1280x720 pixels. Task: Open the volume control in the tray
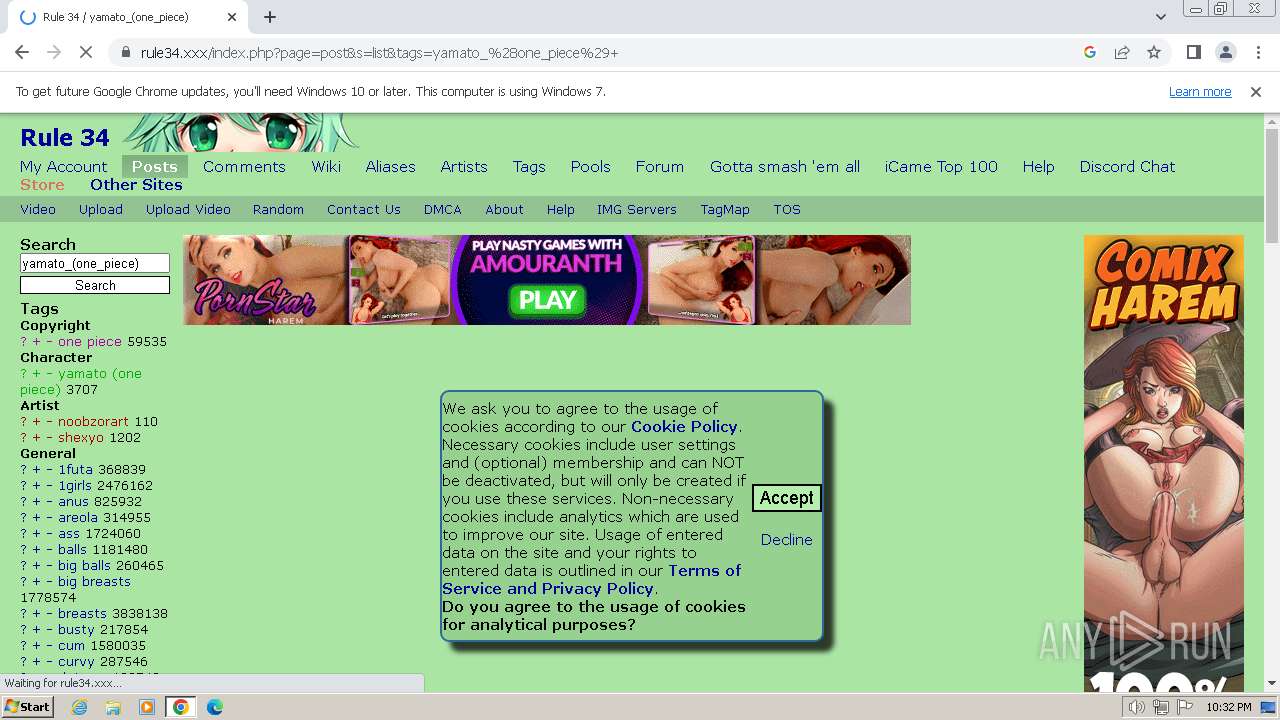[1137, 707]
